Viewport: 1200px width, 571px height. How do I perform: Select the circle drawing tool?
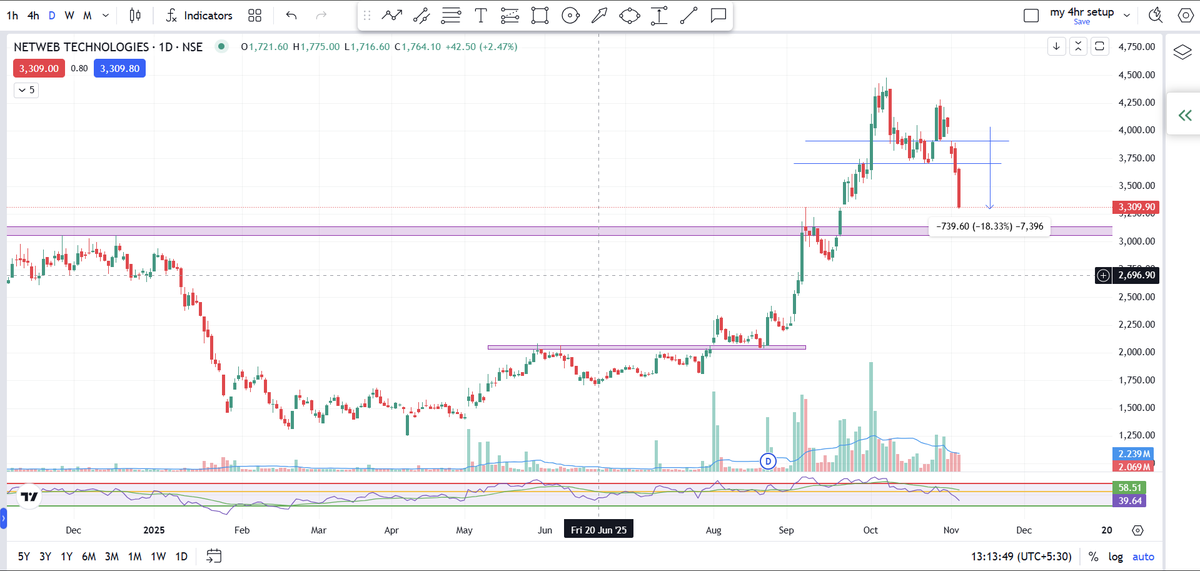570,16
